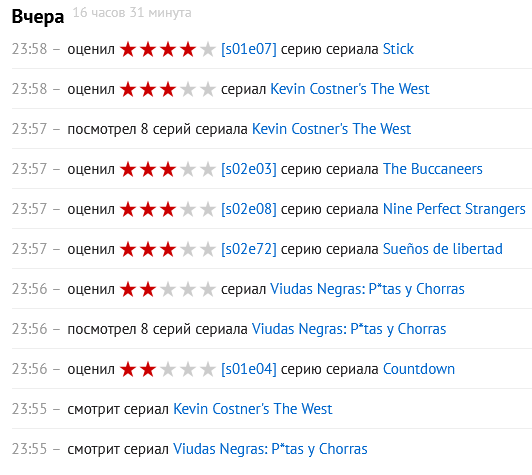Screen dimensions: 532x475
Task: Open the Stick series link
Action: pyautogui.click(x=398, y=49)
